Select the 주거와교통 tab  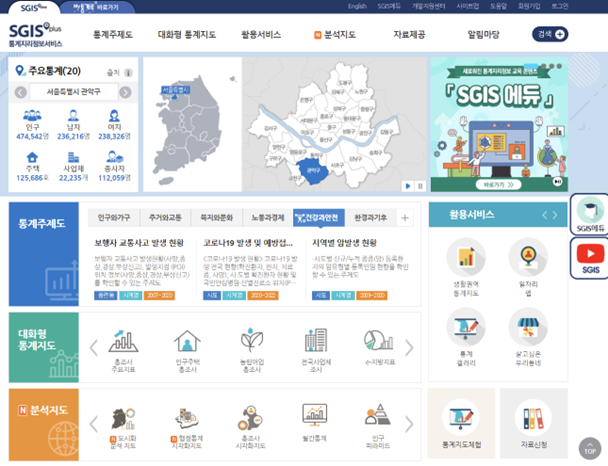coord(165,217)
